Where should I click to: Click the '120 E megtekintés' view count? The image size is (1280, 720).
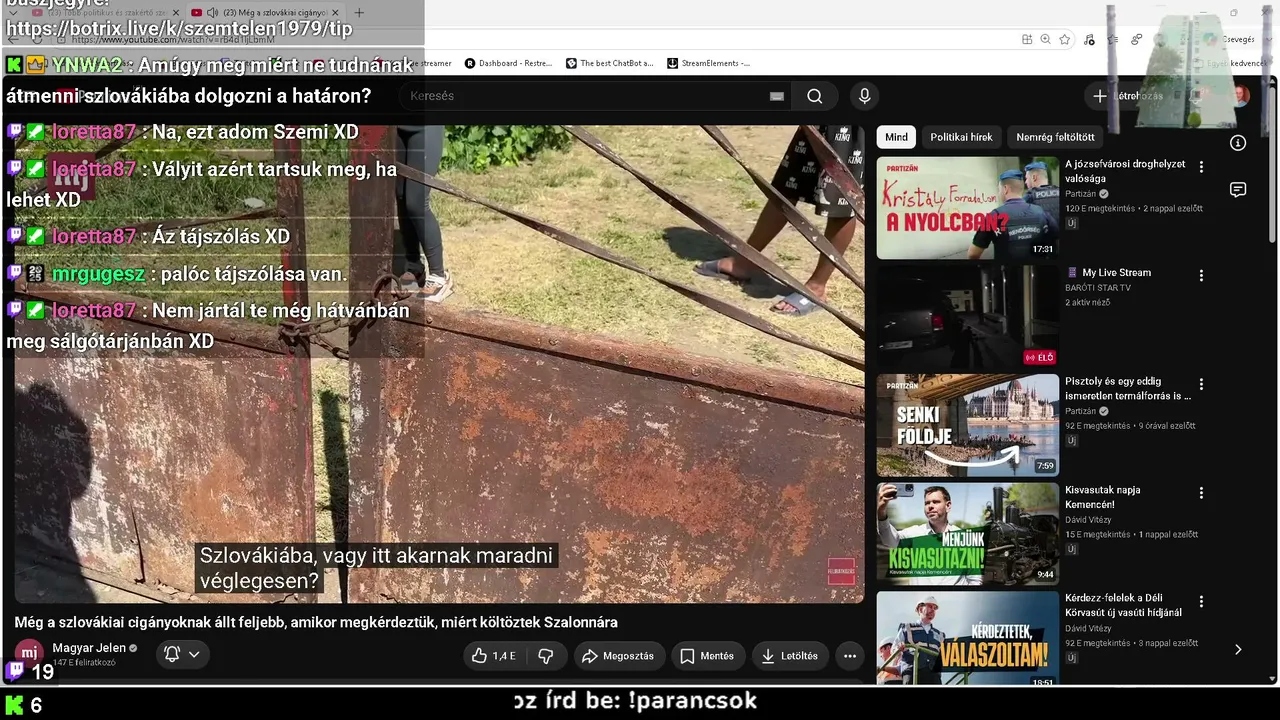1100,209
